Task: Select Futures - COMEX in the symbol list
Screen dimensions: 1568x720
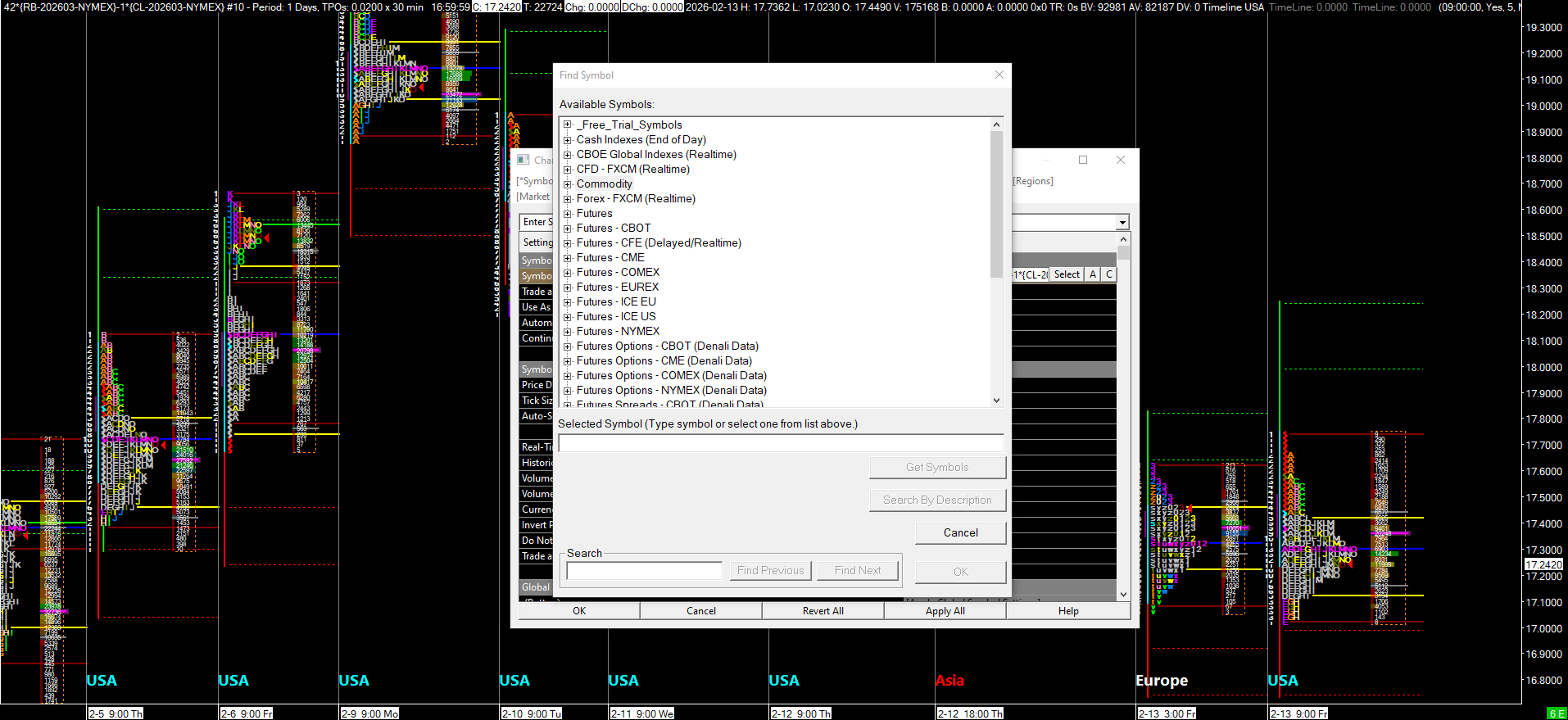Action: tap(618, 272)
